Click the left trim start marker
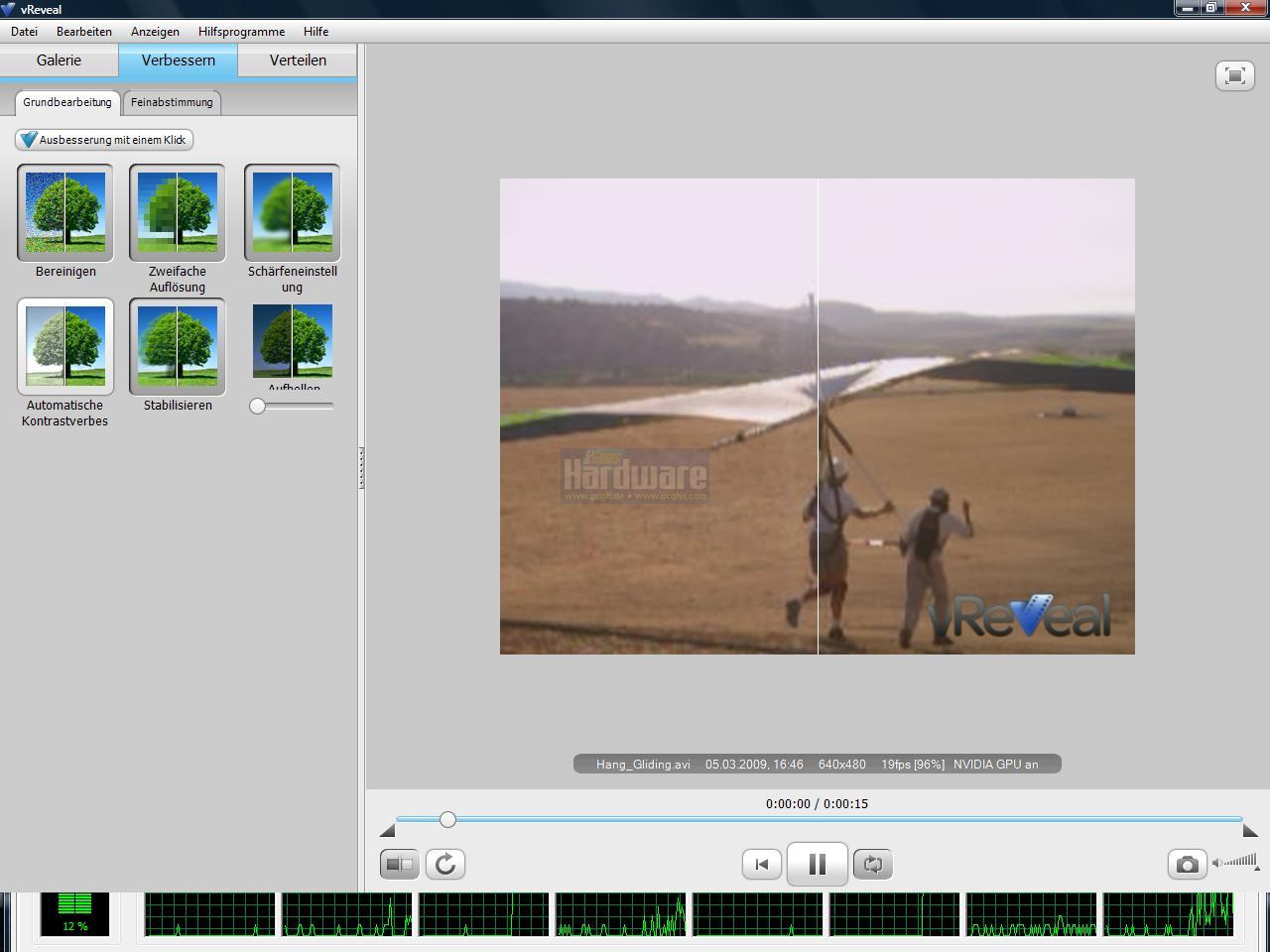This screenshot has width=1270, height=952. 387,830
